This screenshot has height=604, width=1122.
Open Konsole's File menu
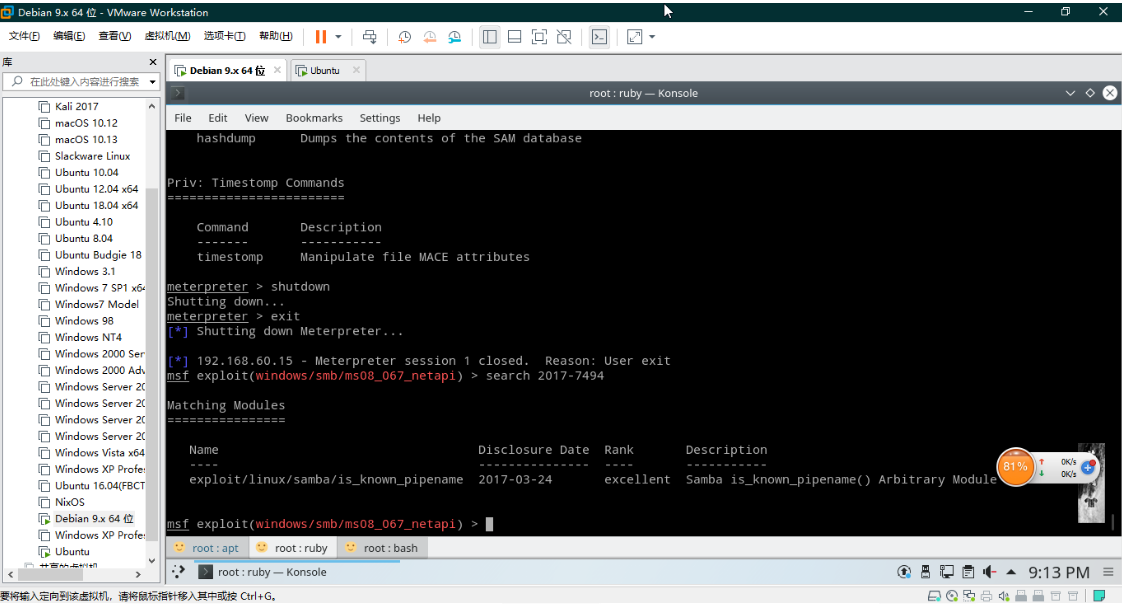[182, 118]
